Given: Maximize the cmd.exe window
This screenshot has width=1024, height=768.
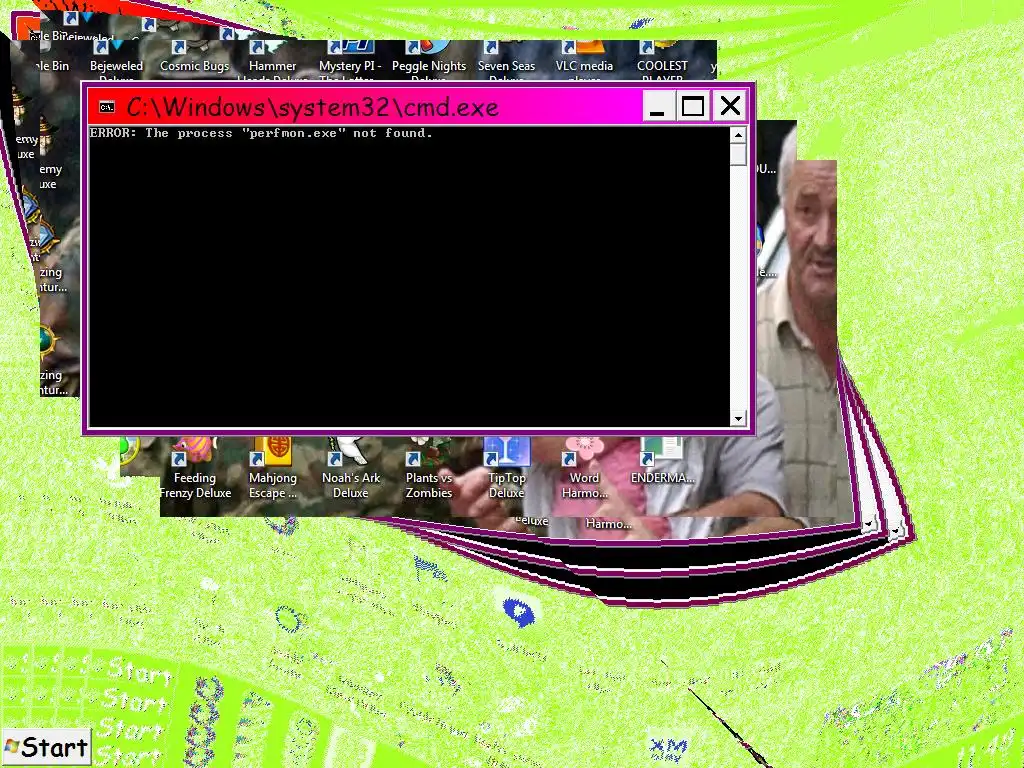Looking at the screenshot, I should click(693, 106).
